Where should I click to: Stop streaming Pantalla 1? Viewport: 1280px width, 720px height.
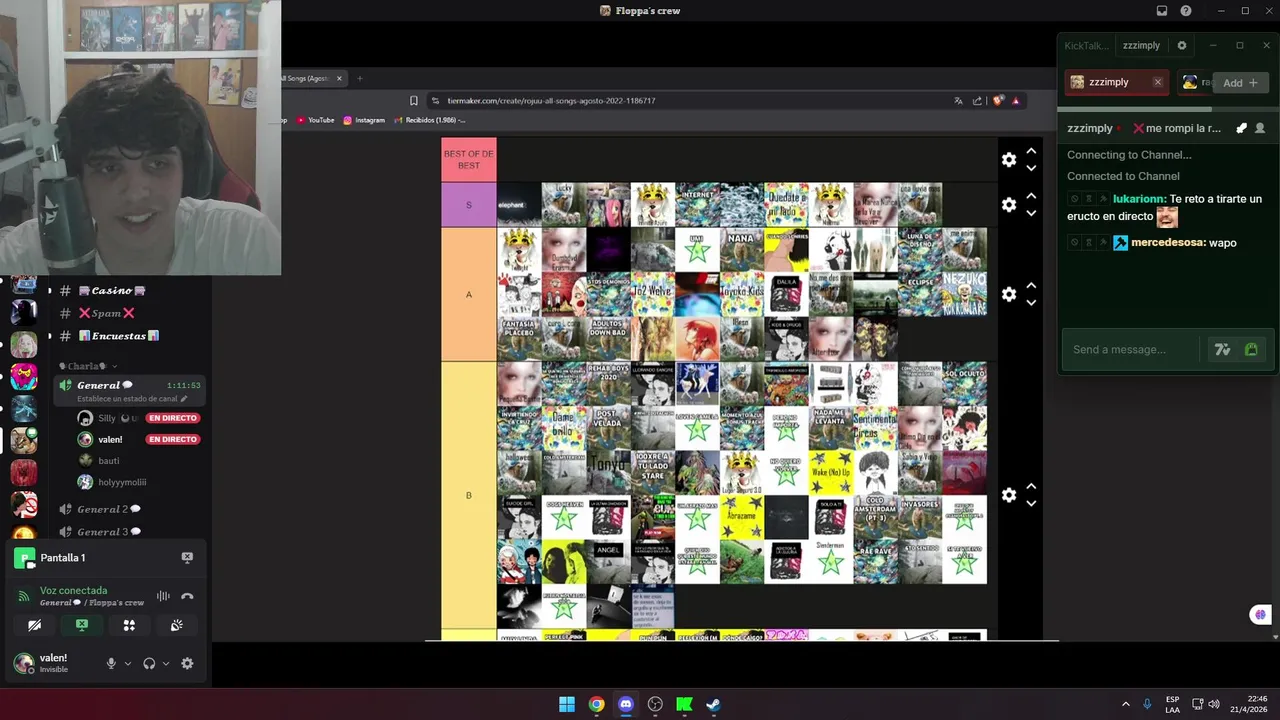187,557
